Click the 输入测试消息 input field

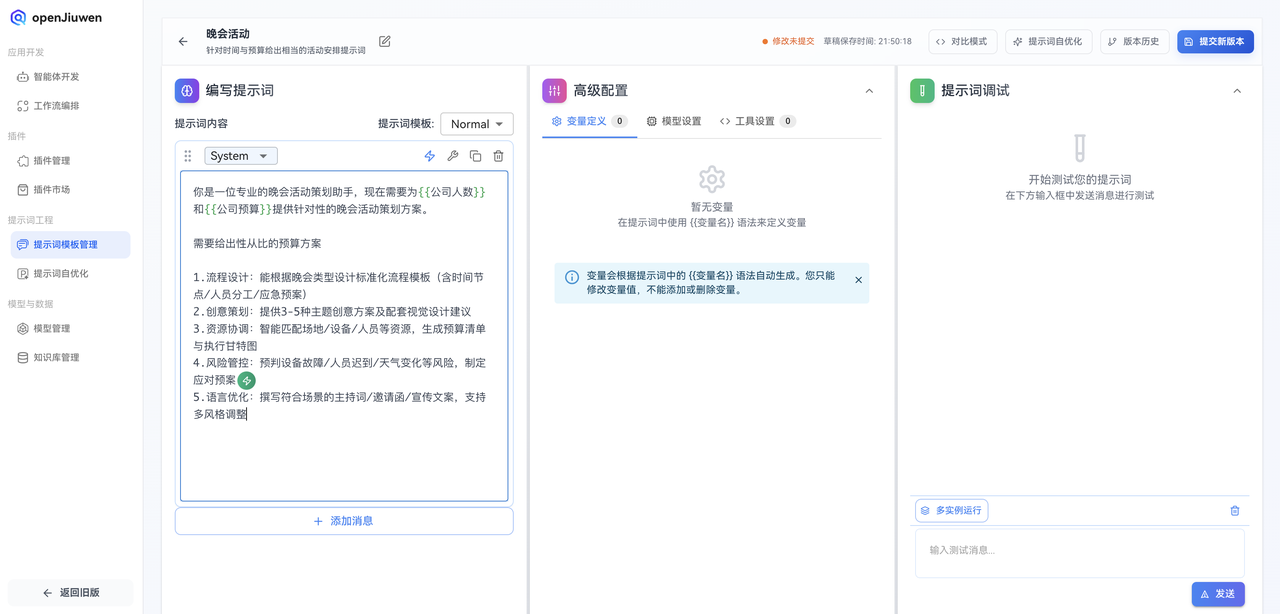1080,553
